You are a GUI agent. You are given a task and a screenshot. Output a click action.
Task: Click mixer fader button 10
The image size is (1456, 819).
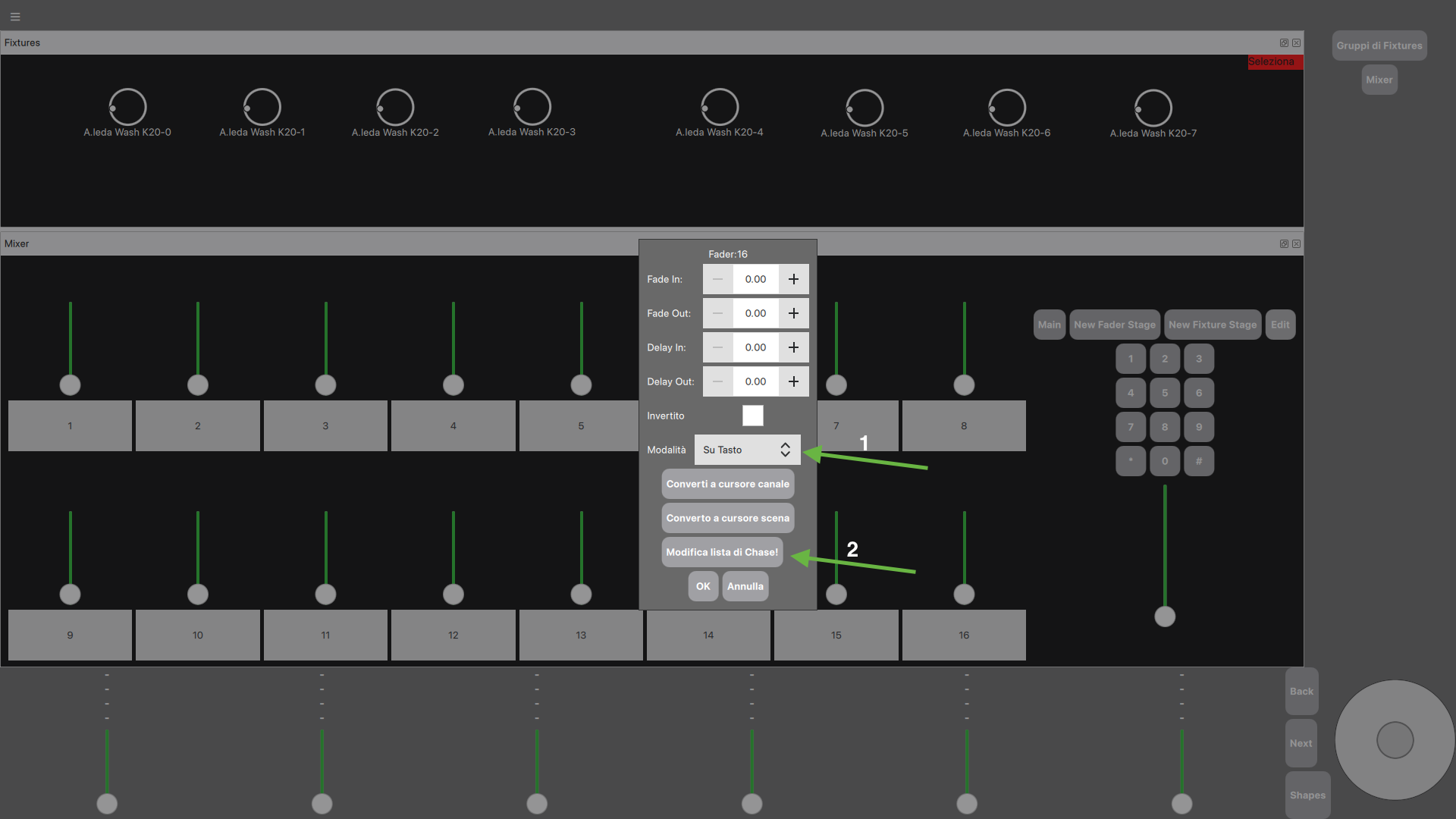pyautogui.click(x=198, y=635)
